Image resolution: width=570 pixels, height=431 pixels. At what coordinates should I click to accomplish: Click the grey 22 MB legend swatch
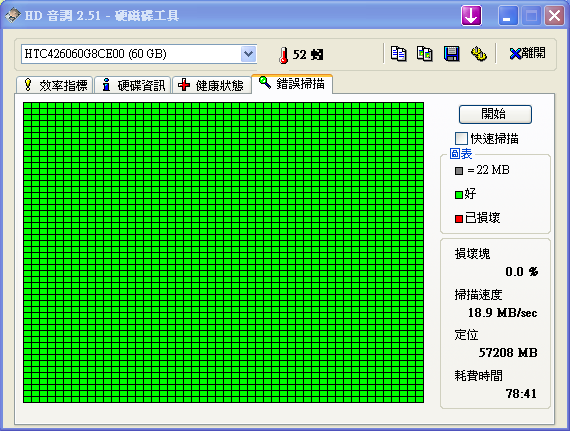[459, 171]
